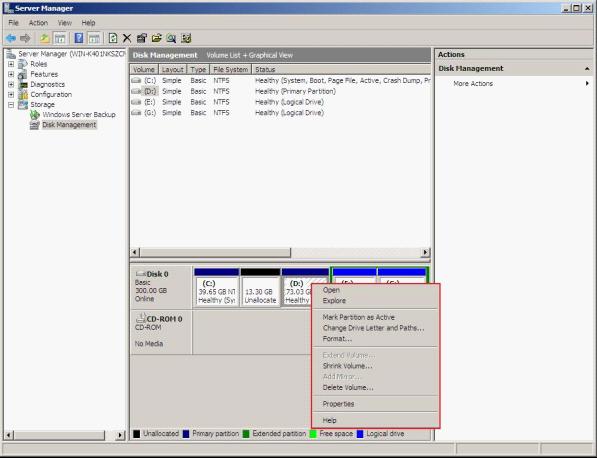
Task: Click More Actions in the Actions pane
Action: pyautogui.click(x=473, y=83)
